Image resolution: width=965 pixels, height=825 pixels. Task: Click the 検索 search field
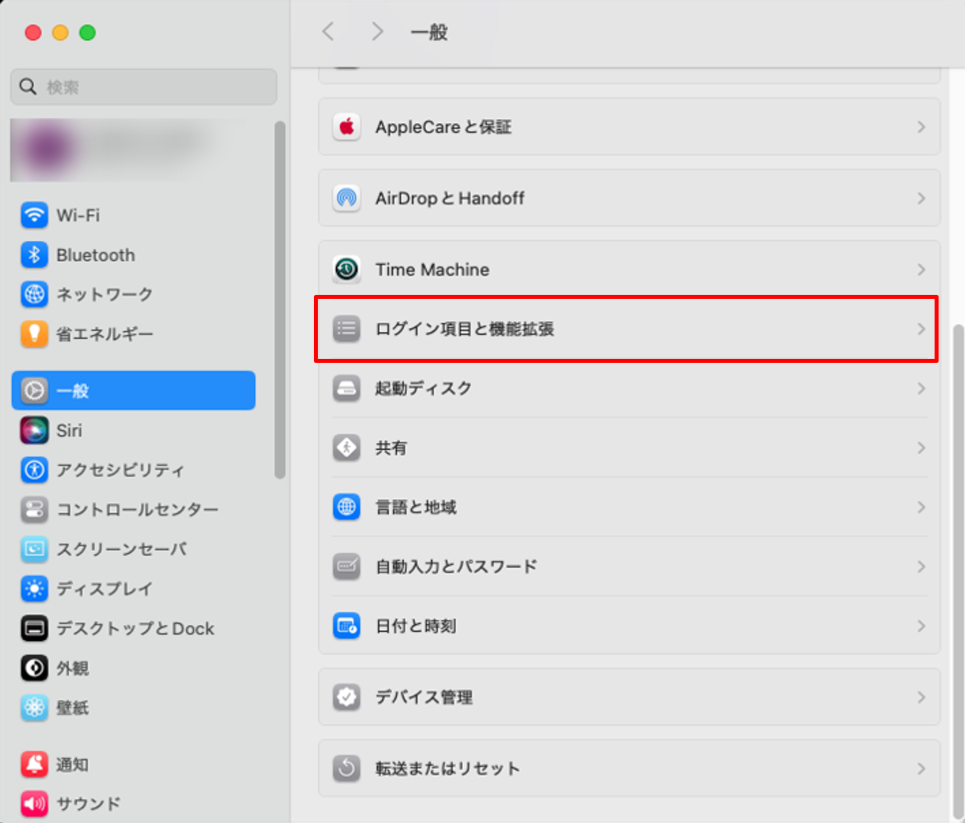coord(143,87)
